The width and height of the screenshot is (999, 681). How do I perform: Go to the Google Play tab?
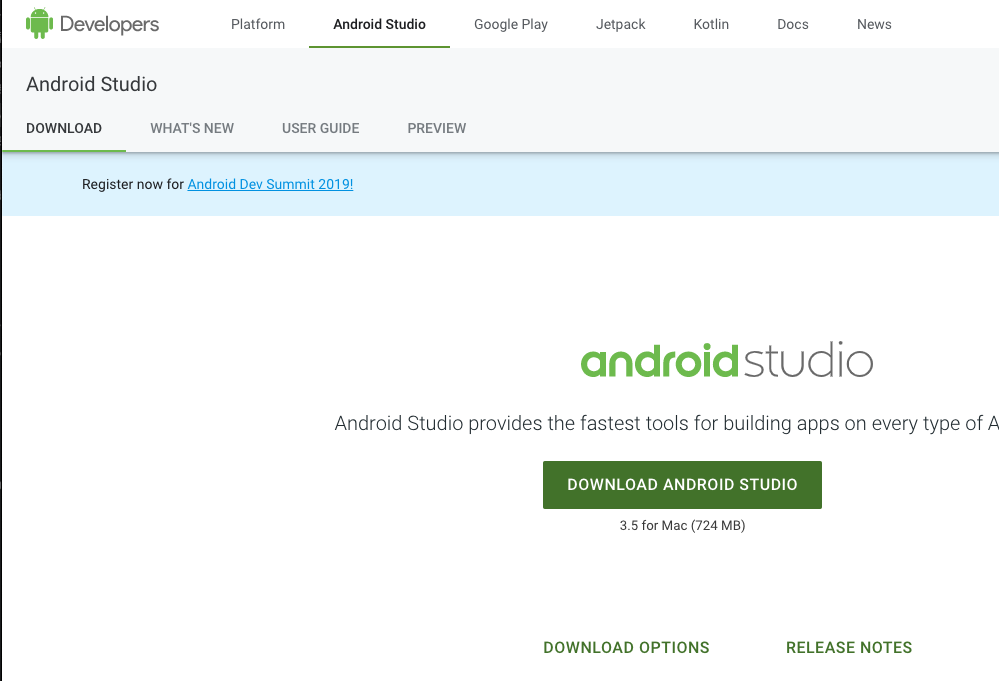510,24
